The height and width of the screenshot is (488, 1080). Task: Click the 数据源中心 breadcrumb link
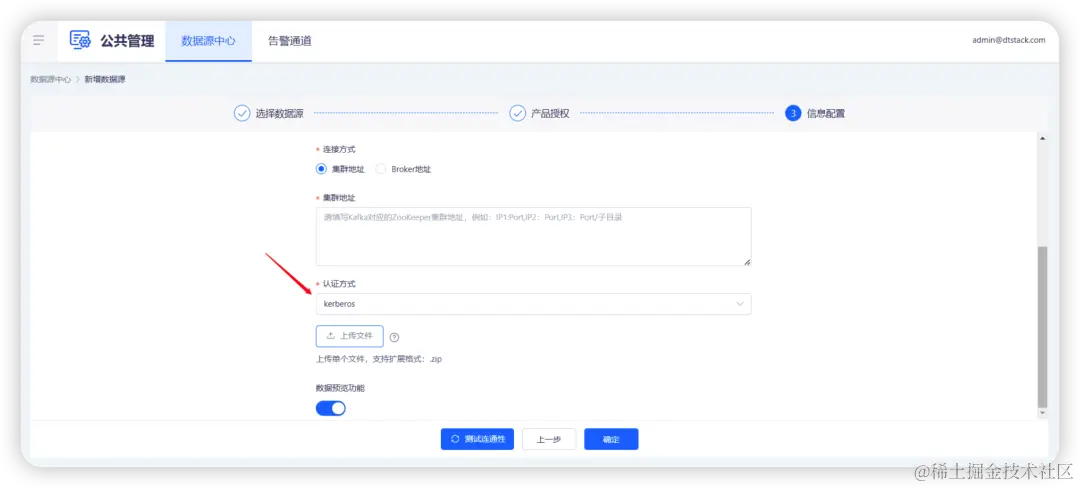pyautogui.click(x=50, y=79)
